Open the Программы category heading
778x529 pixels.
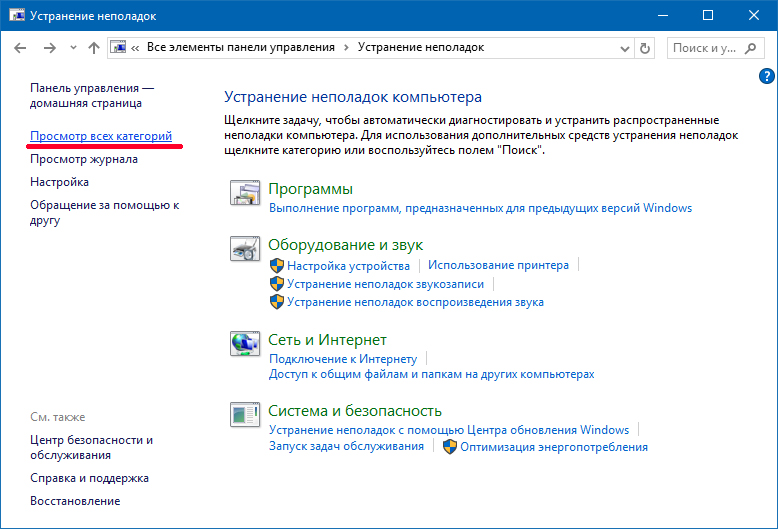coord(311,189)
